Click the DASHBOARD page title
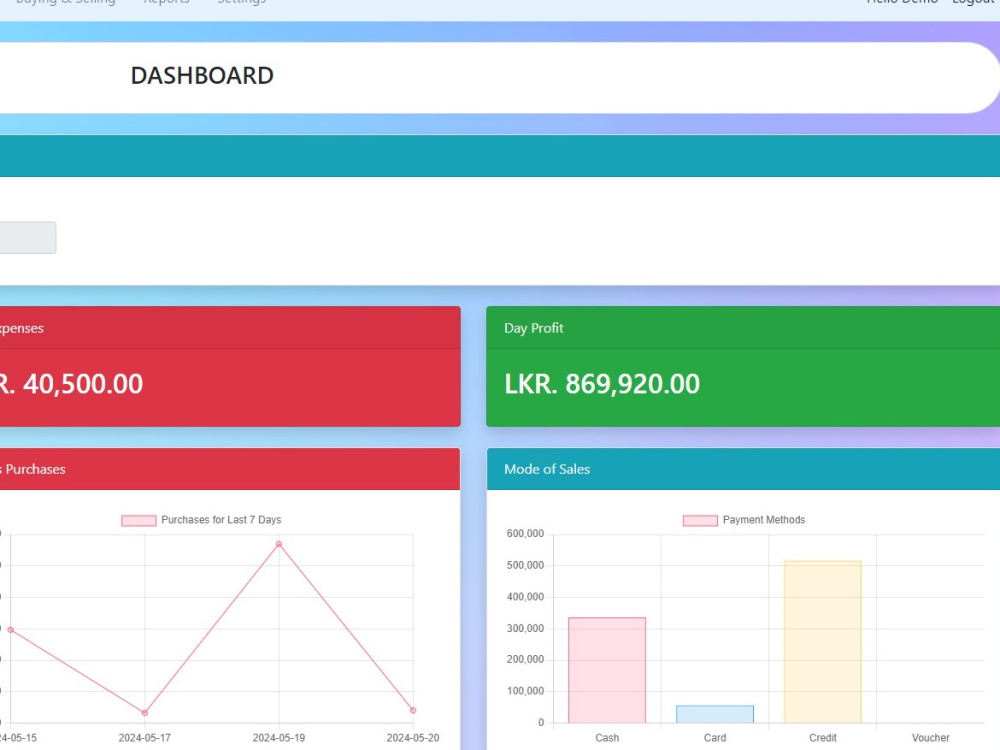Image resolution: width=1000 pixels, height=750 pixels. tap(202, 76)
